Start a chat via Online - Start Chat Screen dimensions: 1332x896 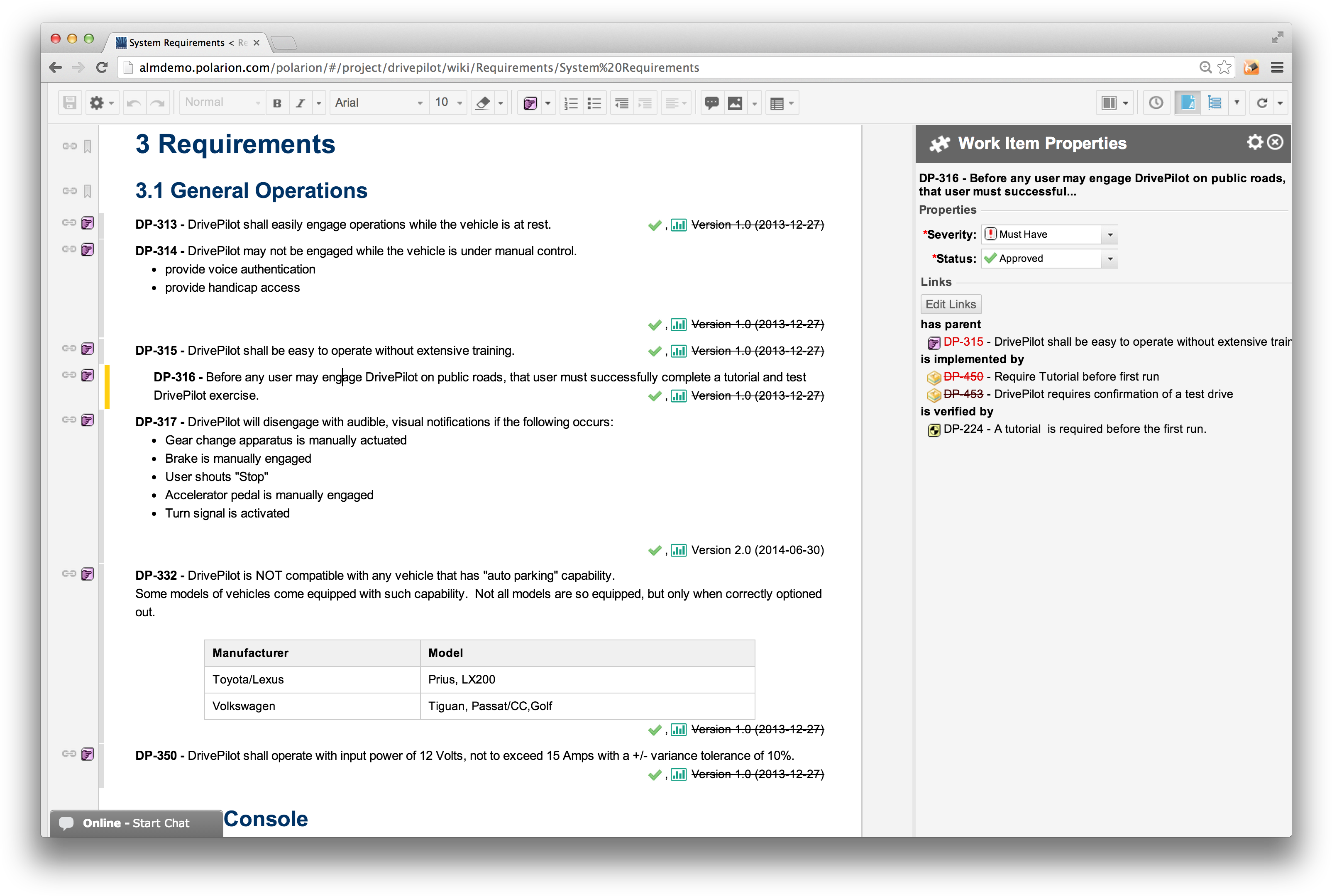pos(136,823)
